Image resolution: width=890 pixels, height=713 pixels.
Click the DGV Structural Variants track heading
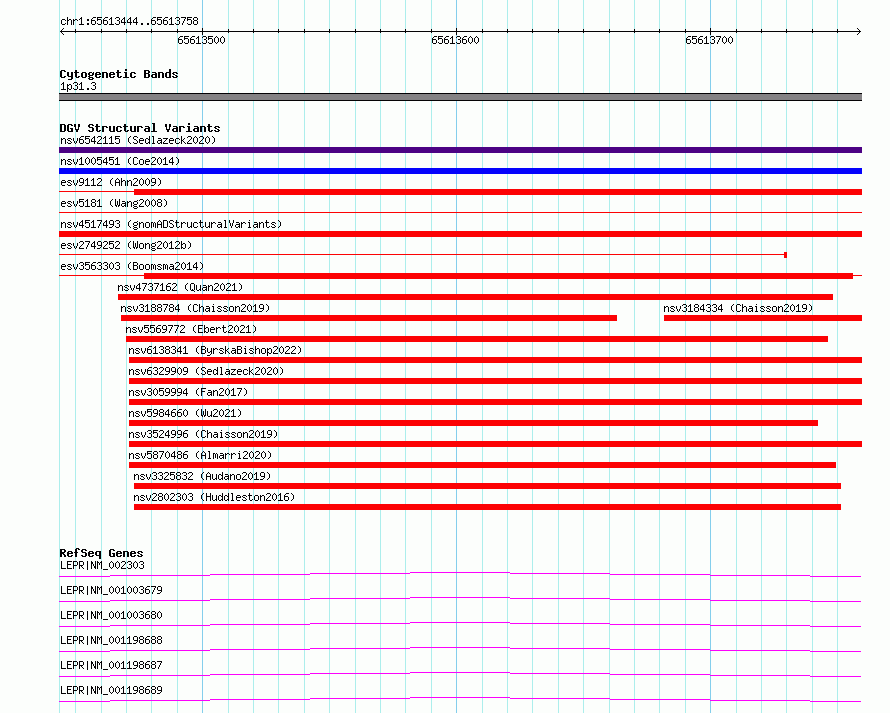pyautogui.click(x=140, y=128)
